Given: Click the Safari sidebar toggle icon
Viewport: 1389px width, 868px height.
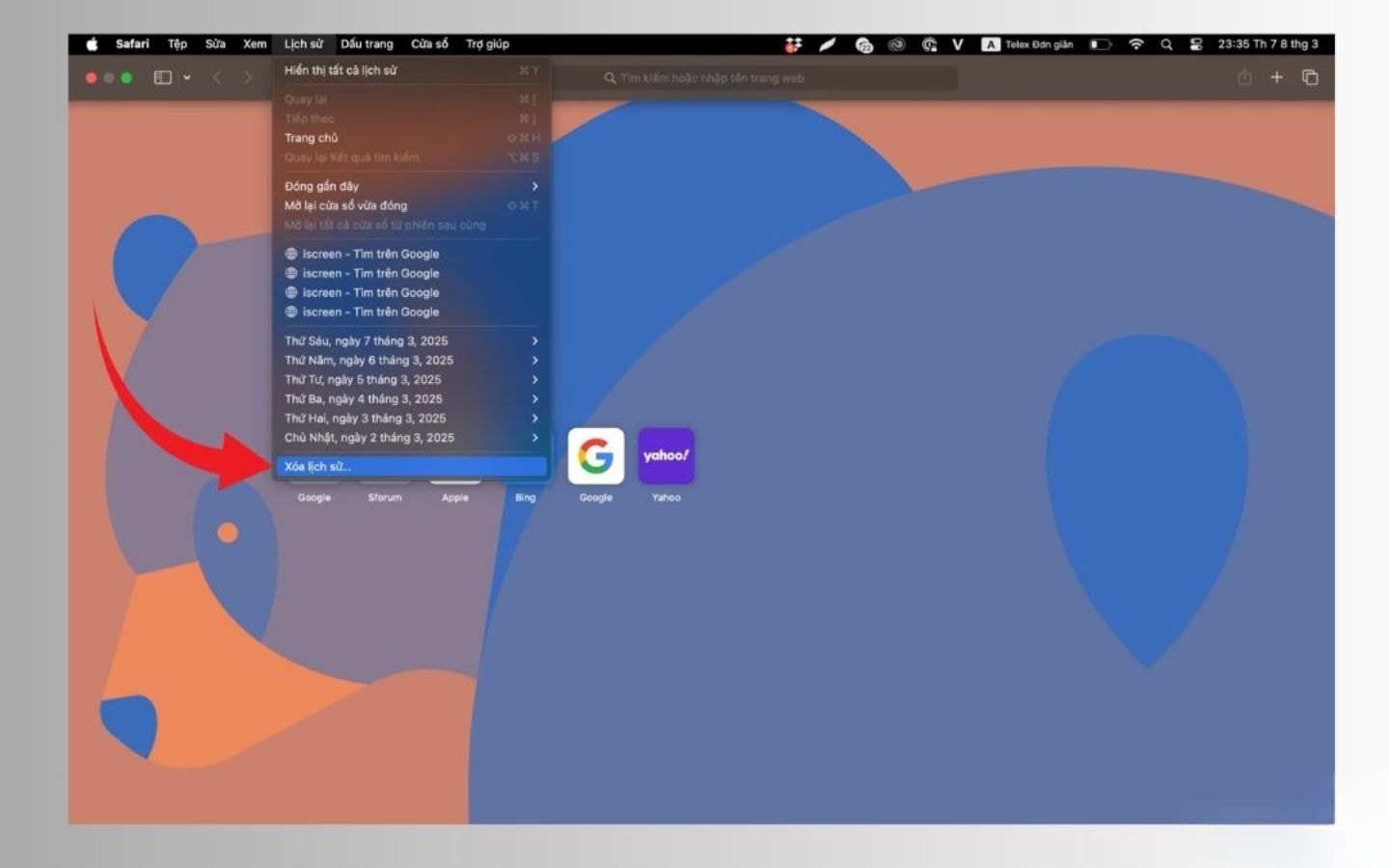Looking at the screenshot, I should click(x=163, y=77).
